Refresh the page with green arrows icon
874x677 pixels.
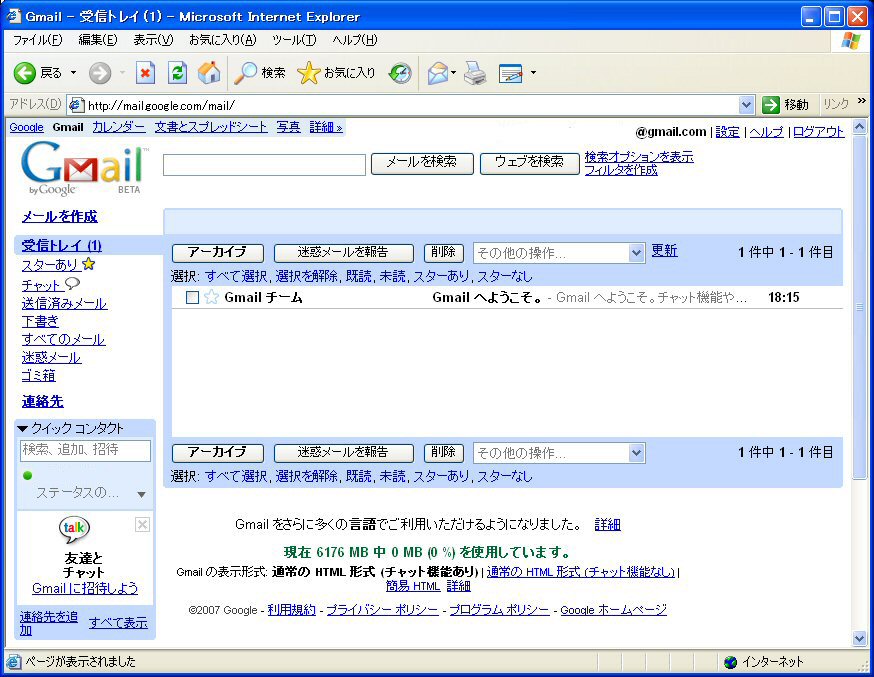pyautogui.click(x=177, y=73)
